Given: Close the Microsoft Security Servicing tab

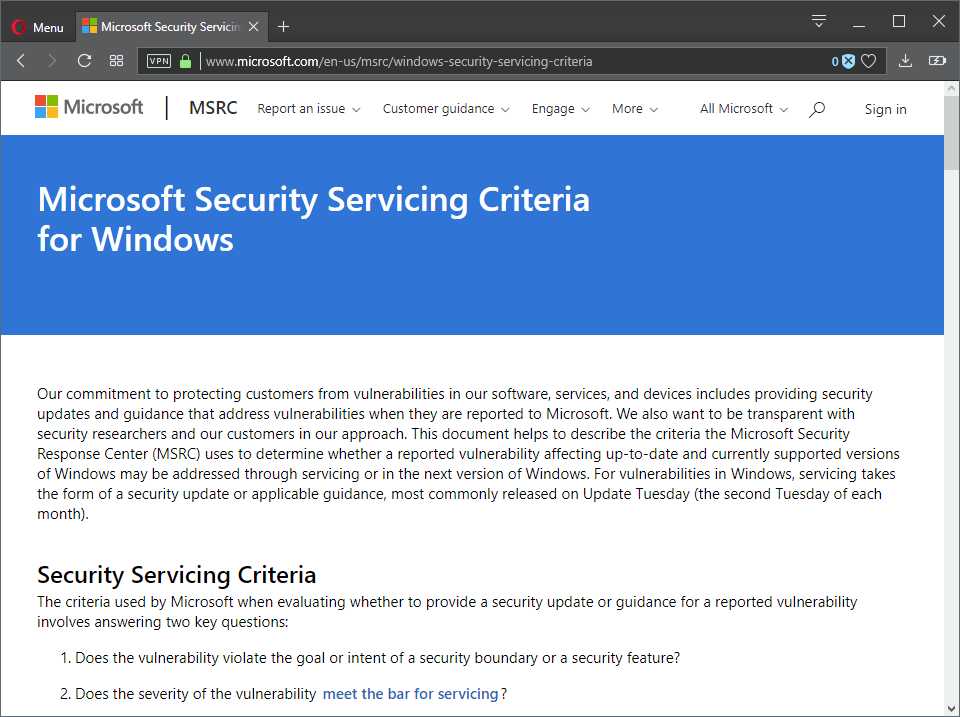Looking at the screenshot, I should [x=253, y=27].
